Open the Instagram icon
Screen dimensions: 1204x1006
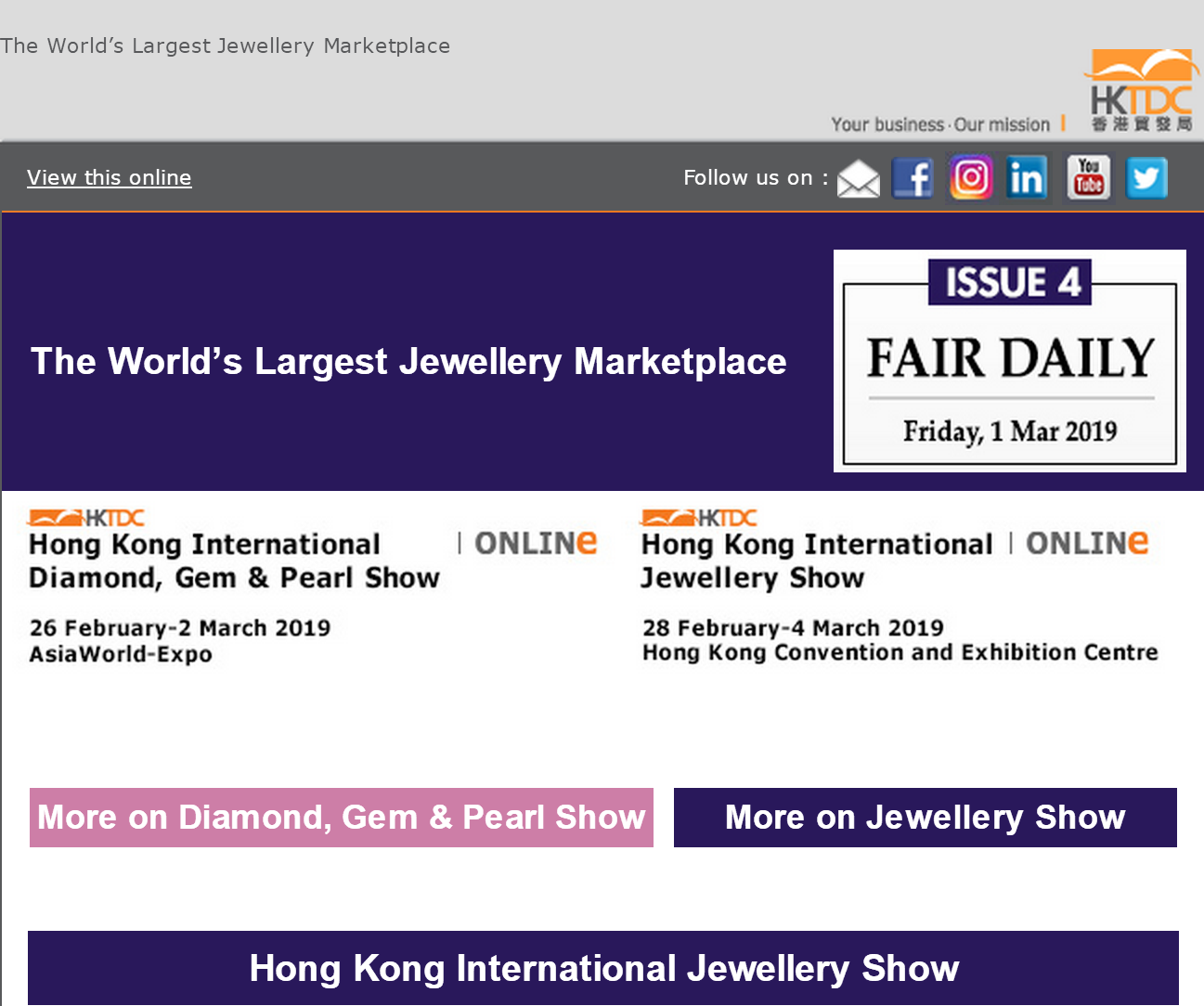[971, 177]
